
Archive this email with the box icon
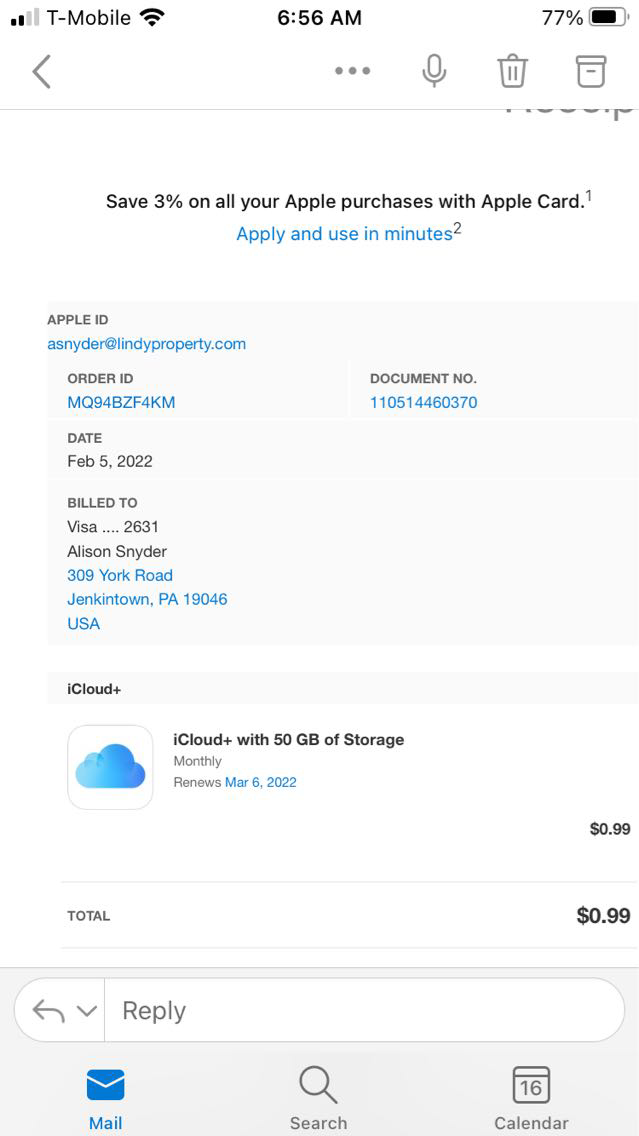pos(591,71)
